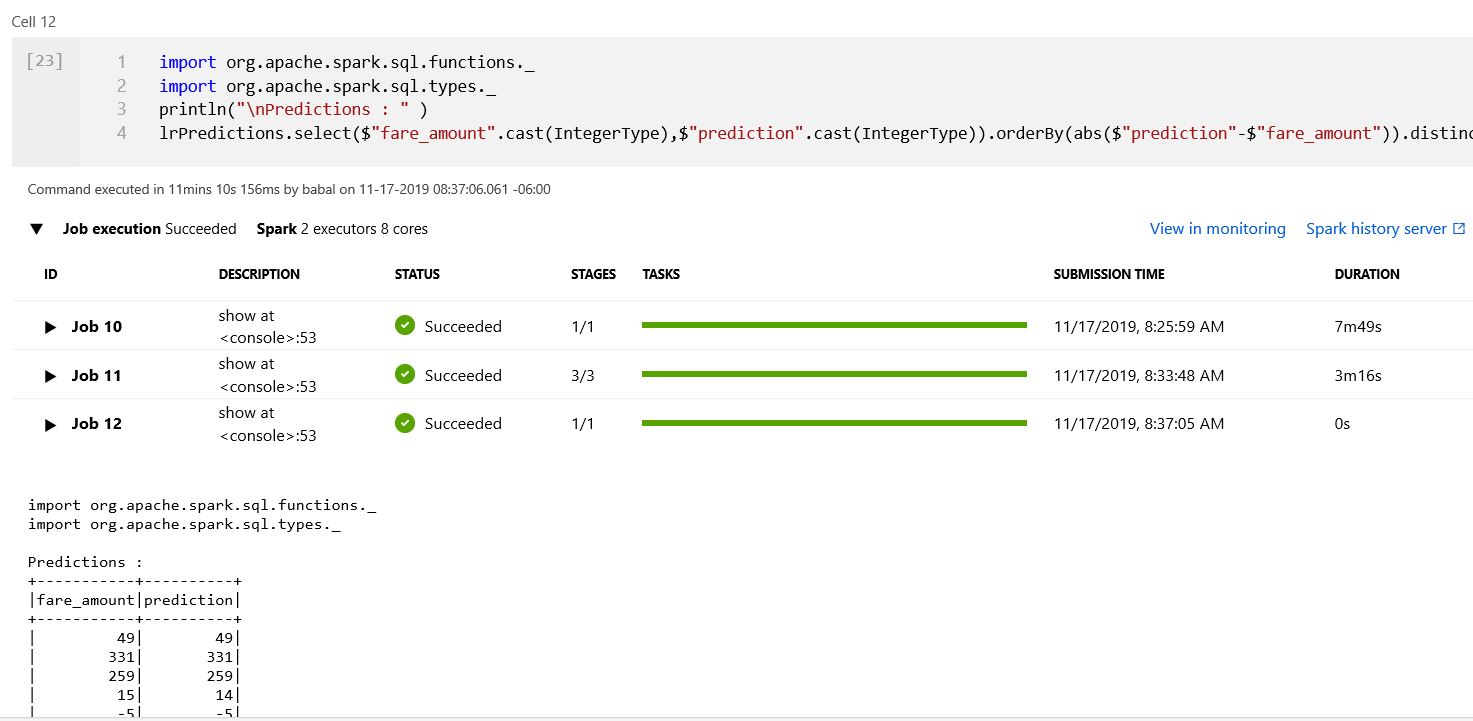Expand Job 12 details arrow

tap(51, 424)
